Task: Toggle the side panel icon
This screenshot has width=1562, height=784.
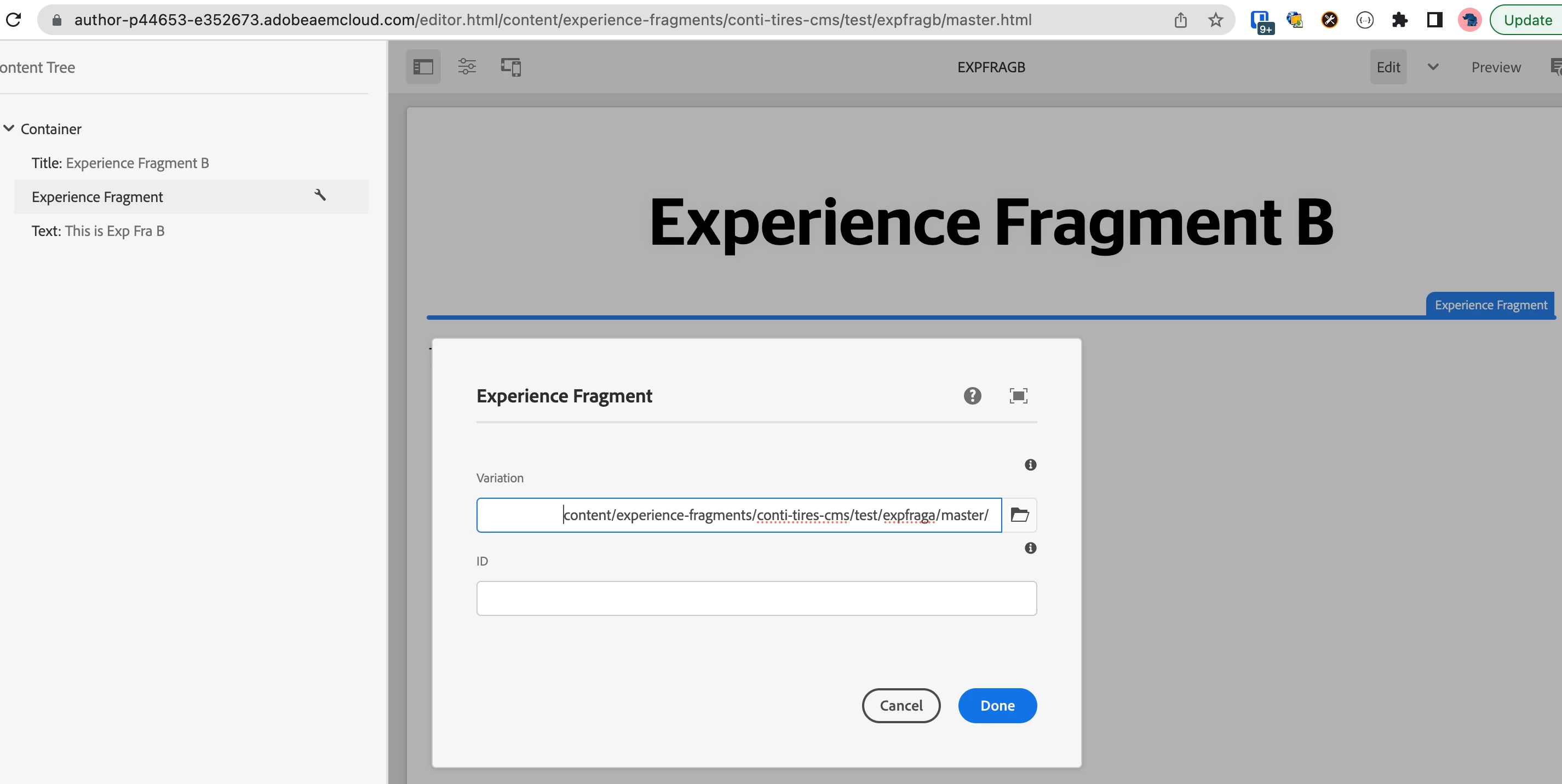Action: [x=423, y=67]
